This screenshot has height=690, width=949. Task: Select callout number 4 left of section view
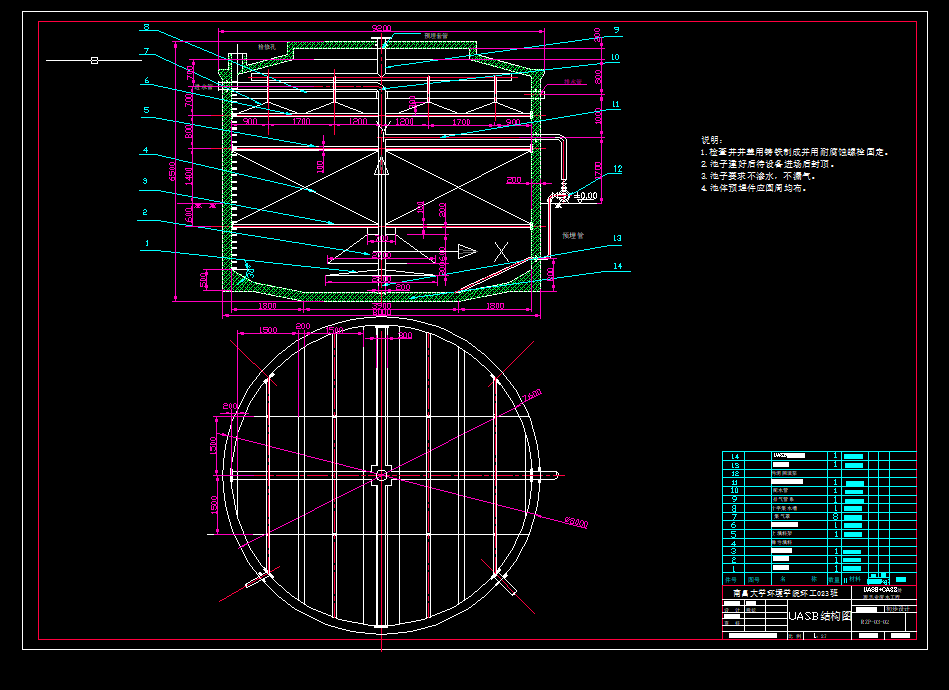pos(145,150)
